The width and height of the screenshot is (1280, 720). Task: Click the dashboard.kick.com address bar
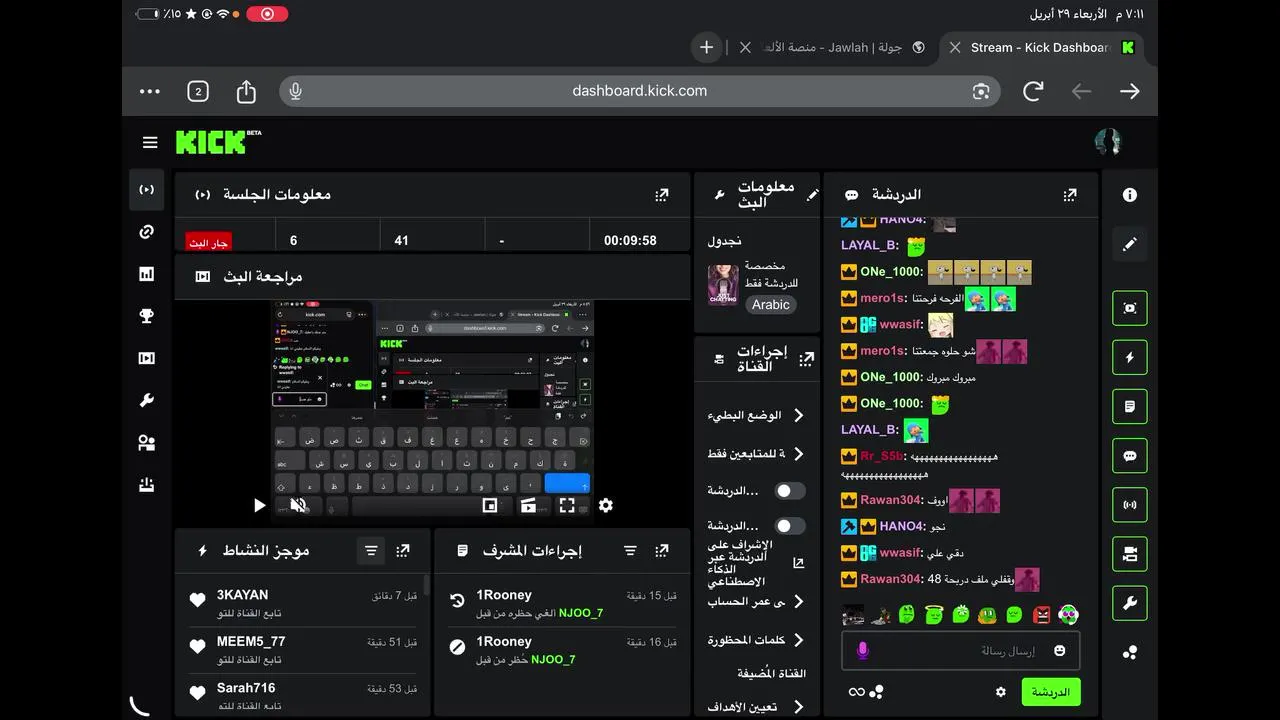[640, 91]
